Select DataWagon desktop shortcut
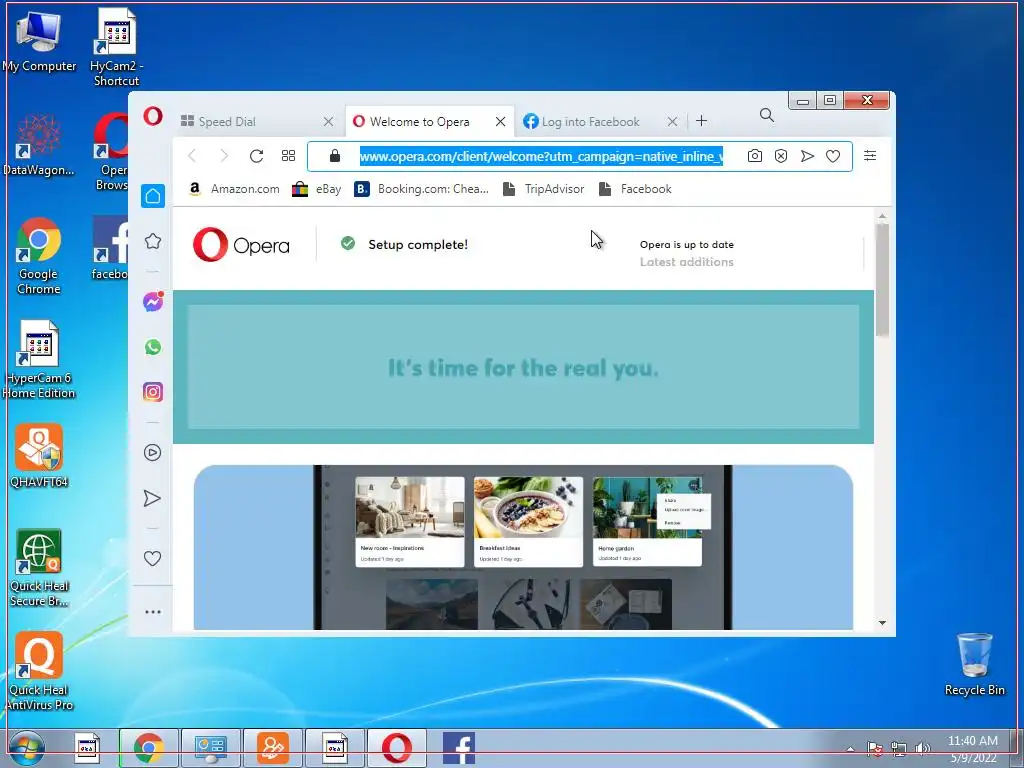 point(39,145)
